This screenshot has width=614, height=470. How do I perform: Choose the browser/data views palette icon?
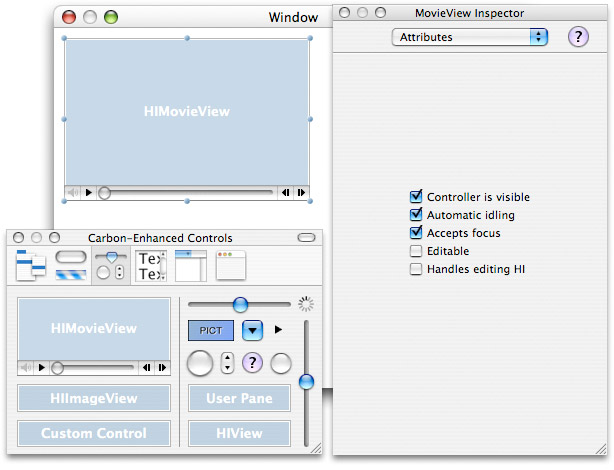coord(190,267)
